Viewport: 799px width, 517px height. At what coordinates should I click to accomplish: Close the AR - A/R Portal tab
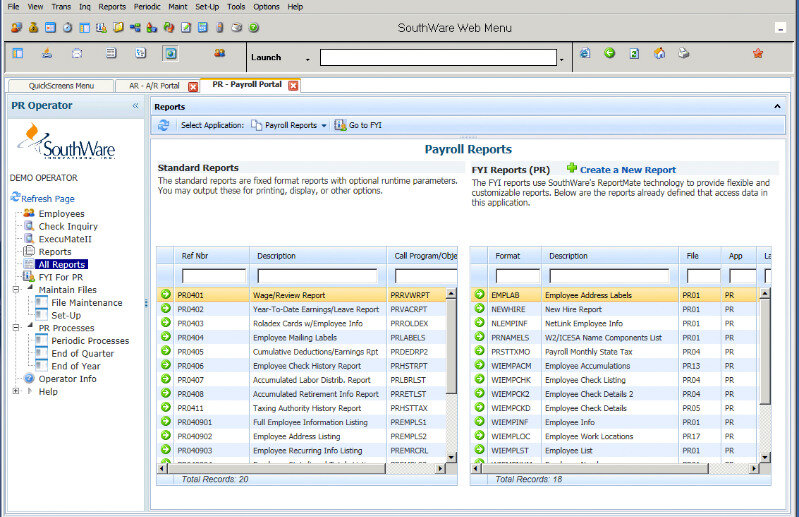193,86
